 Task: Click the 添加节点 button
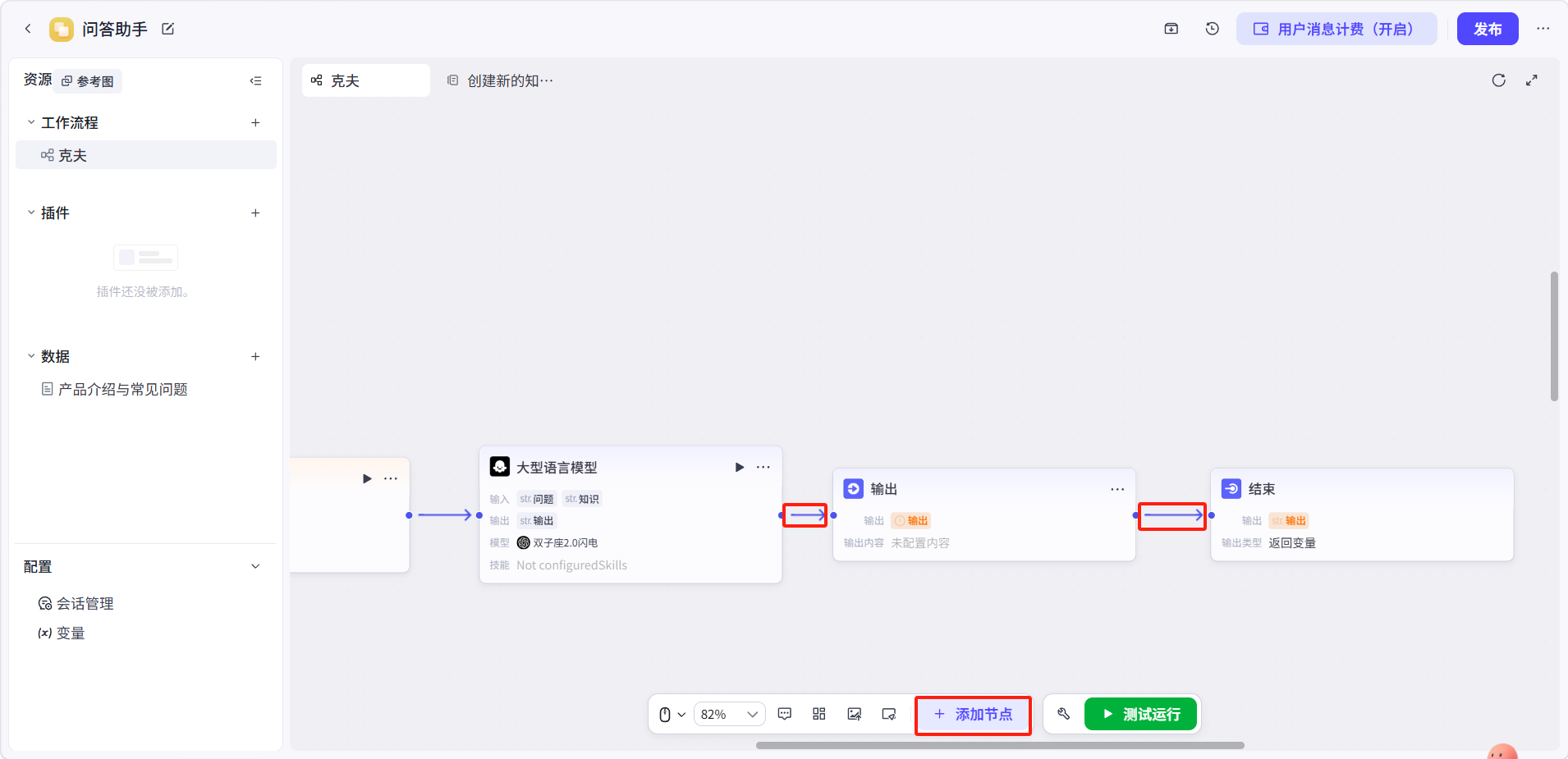click(x=974, y=714)
